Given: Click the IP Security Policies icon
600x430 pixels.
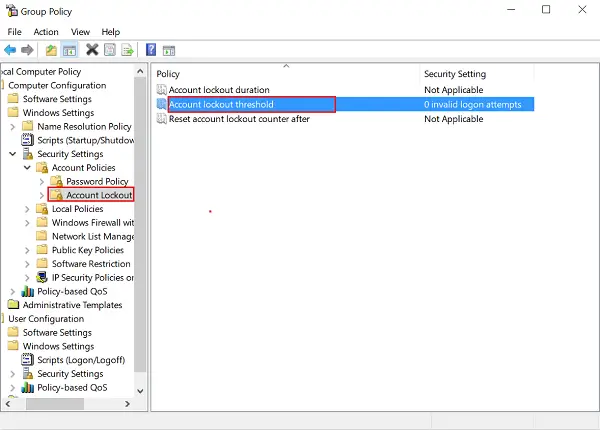Looking at the screenshot, I should [x=42, y=277].
